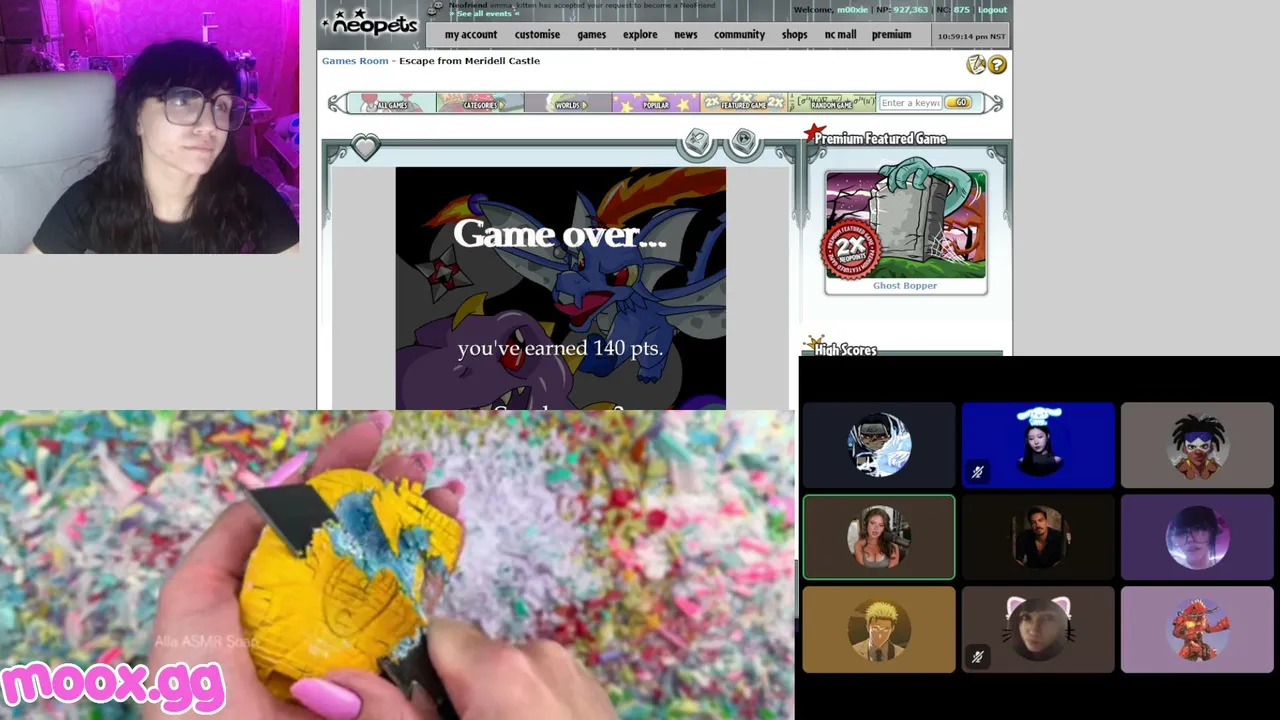
Task: Click the 'Game over...' title text
Action: pos(559,234)
